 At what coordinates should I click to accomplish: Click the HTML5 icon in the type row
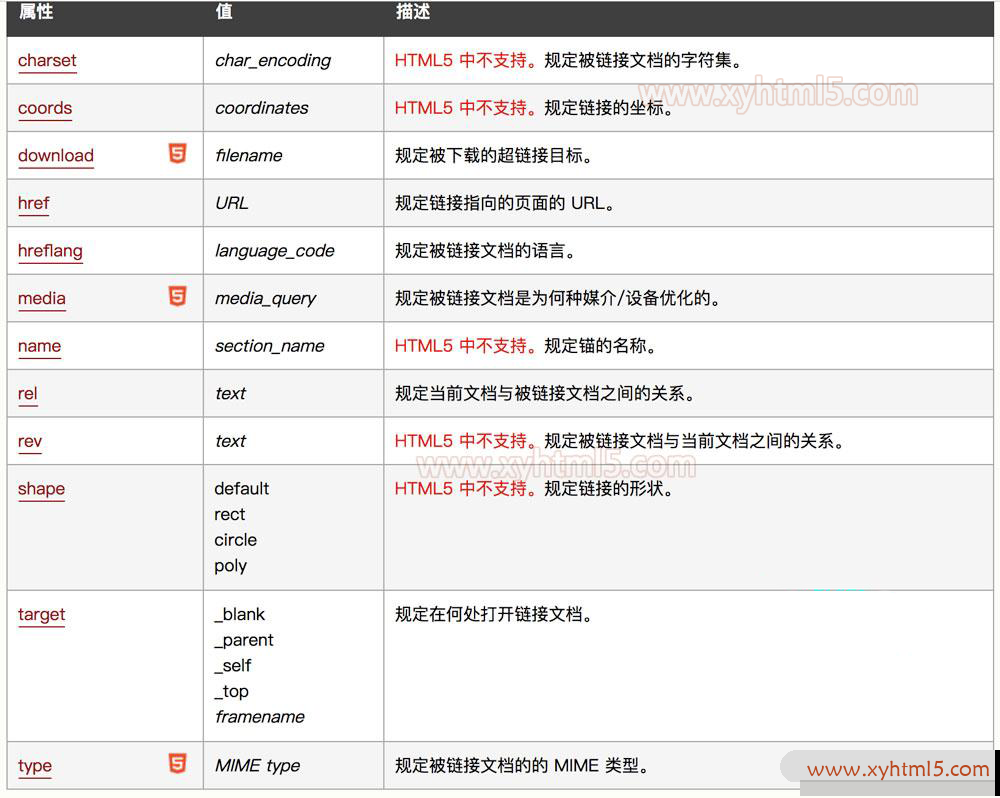tap(177, 764)
